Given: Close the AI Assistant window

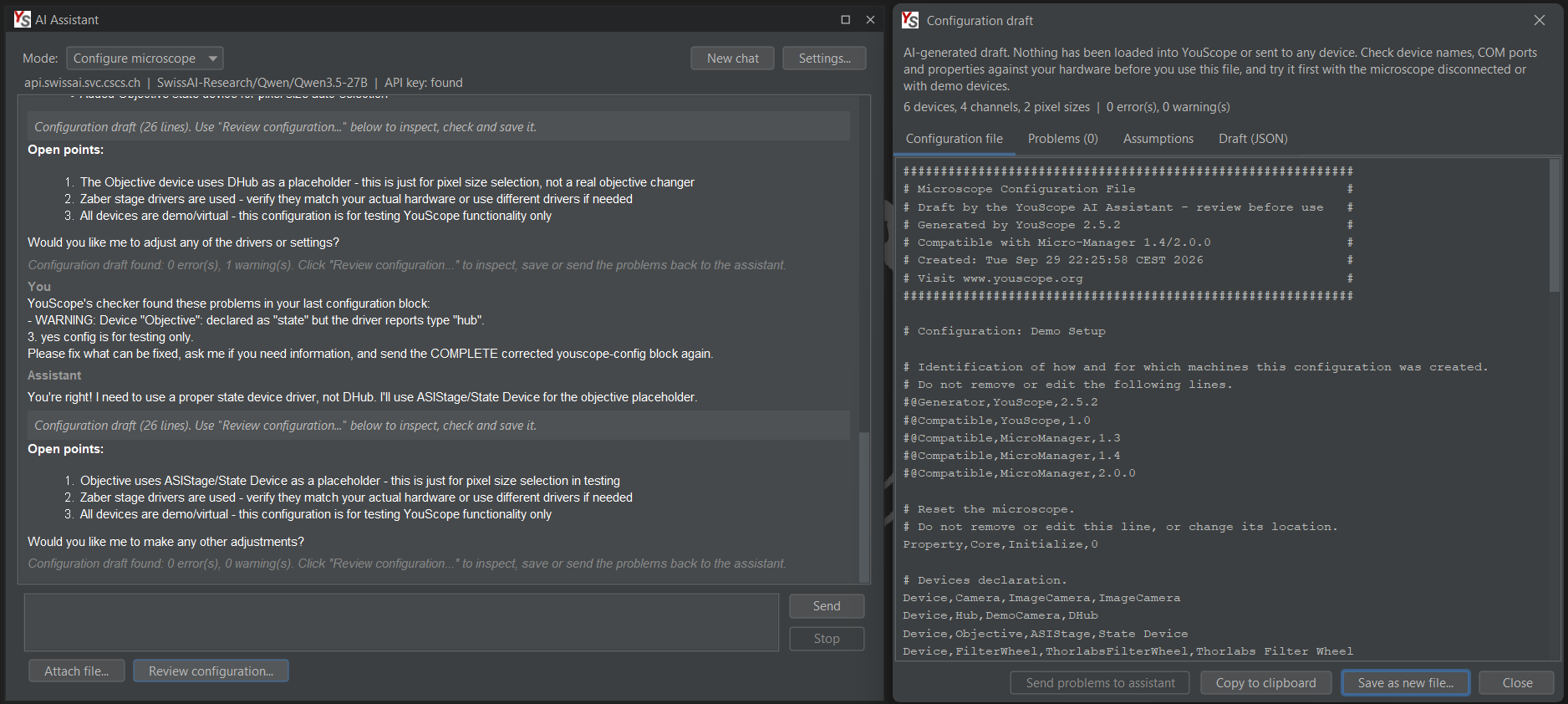Looking at the screenshot, I should (x=870, y=19).
